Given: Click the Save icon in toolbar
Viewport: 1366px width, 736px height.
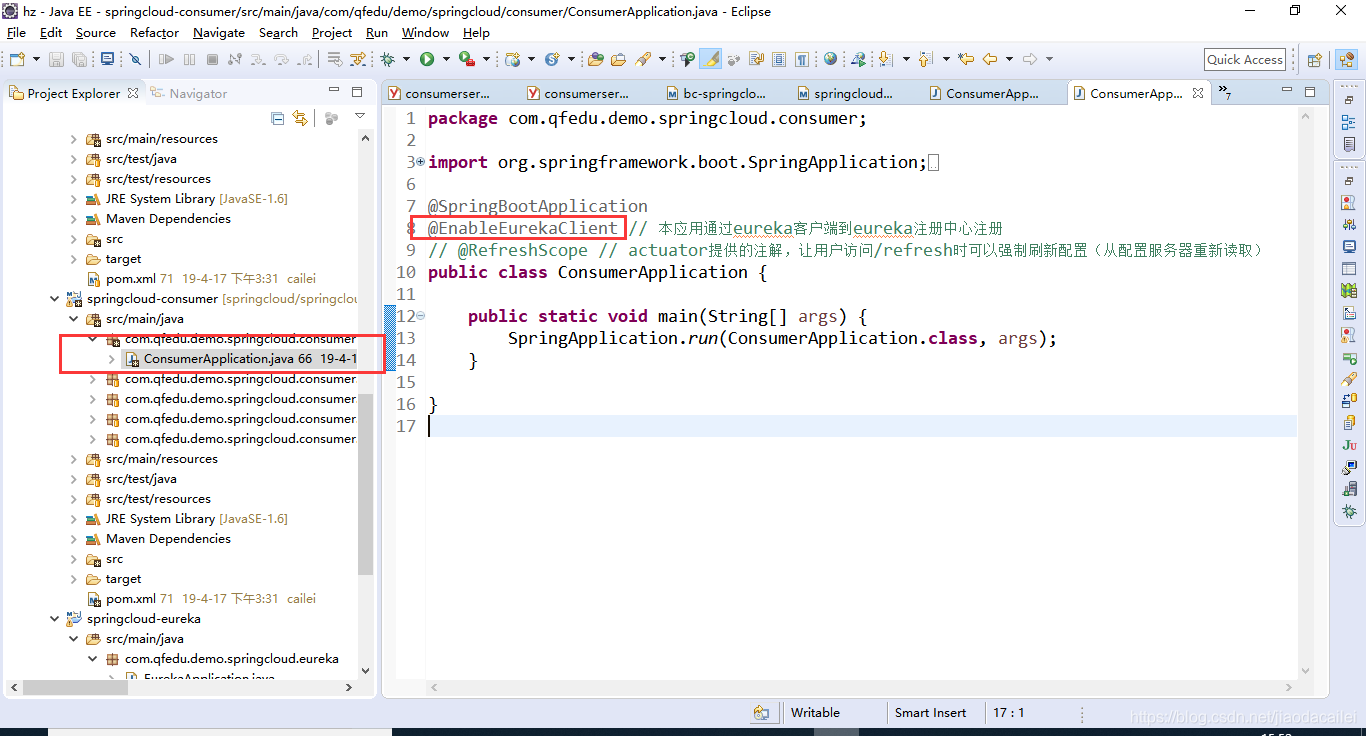Looking at the screenshot, I should coord(56,60).
